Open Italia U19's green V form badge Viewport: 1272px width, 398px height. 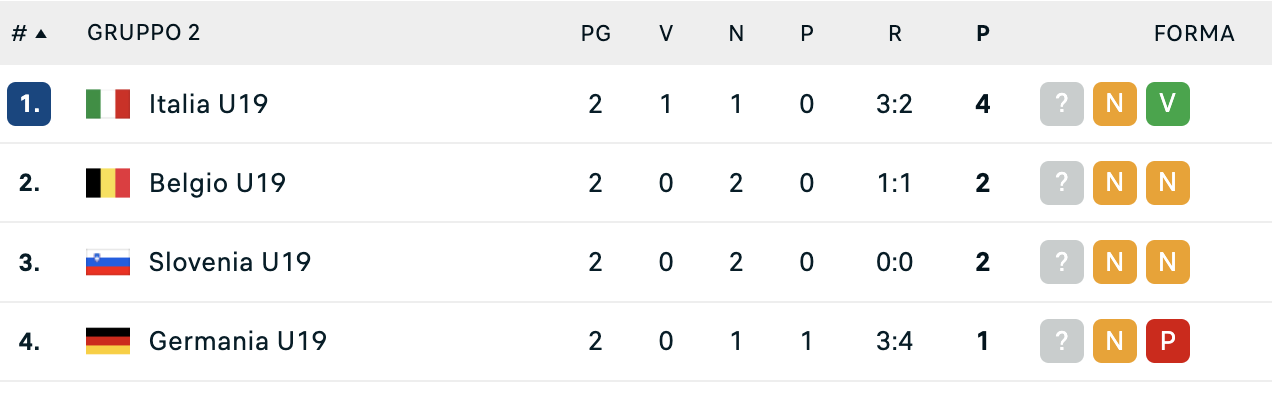(1168, 104)
